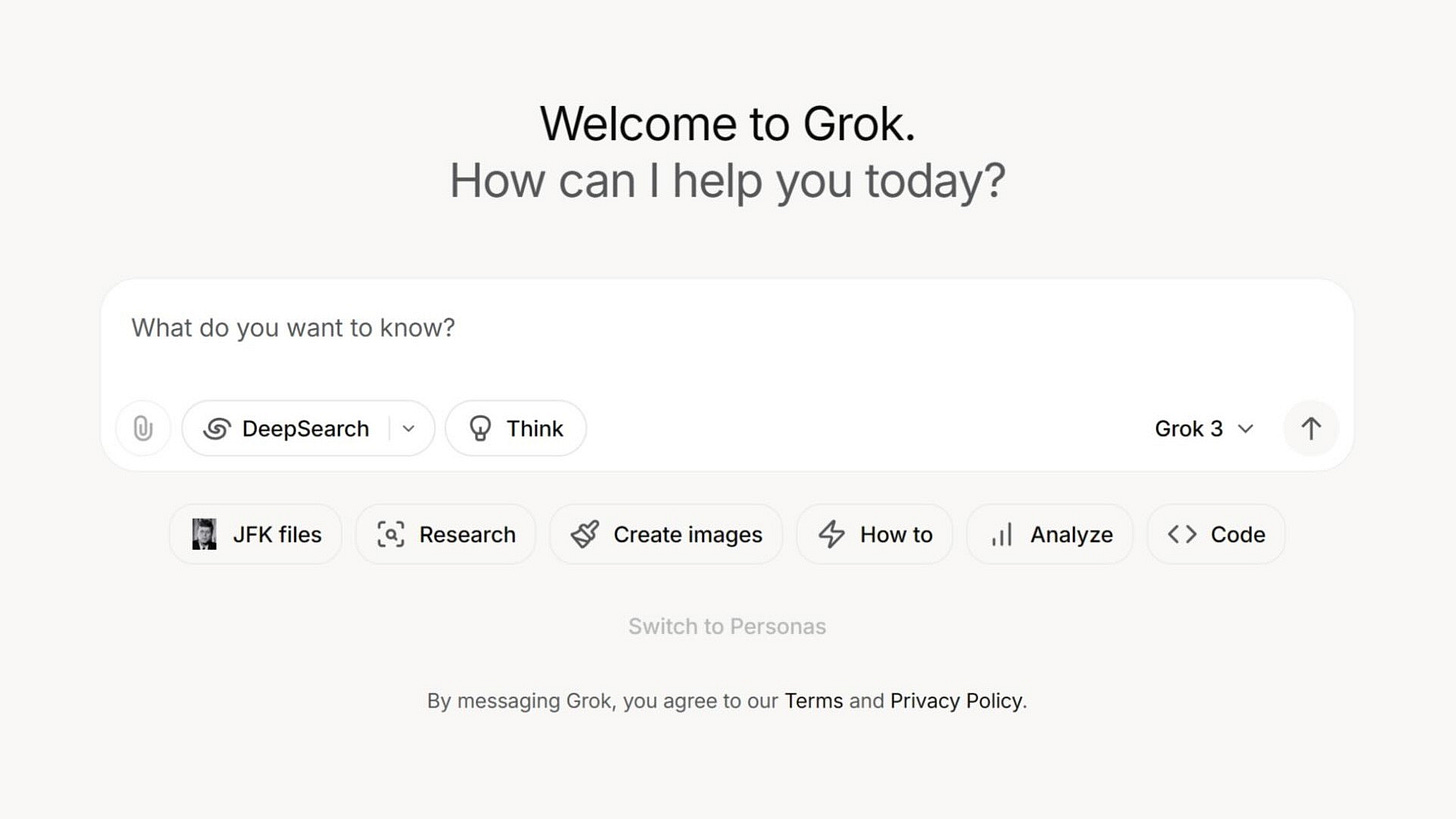Click the paperclip attach file icon

point(143,428)
